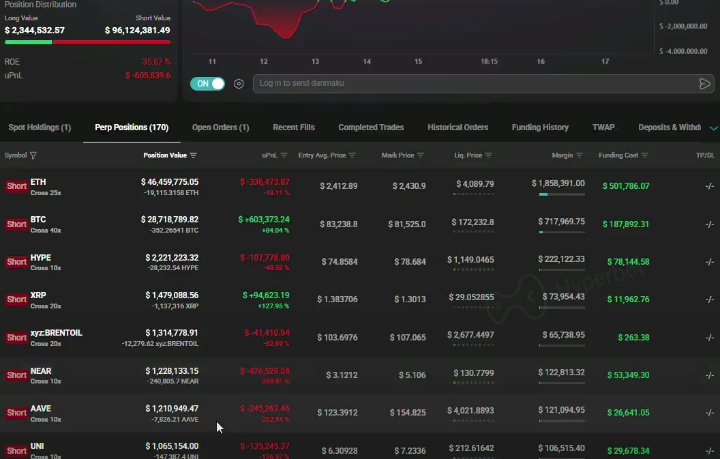The width and height of the screenshot is (720, 459).
Task: Sort by Position Value icon
Action: tap(193, 156)
